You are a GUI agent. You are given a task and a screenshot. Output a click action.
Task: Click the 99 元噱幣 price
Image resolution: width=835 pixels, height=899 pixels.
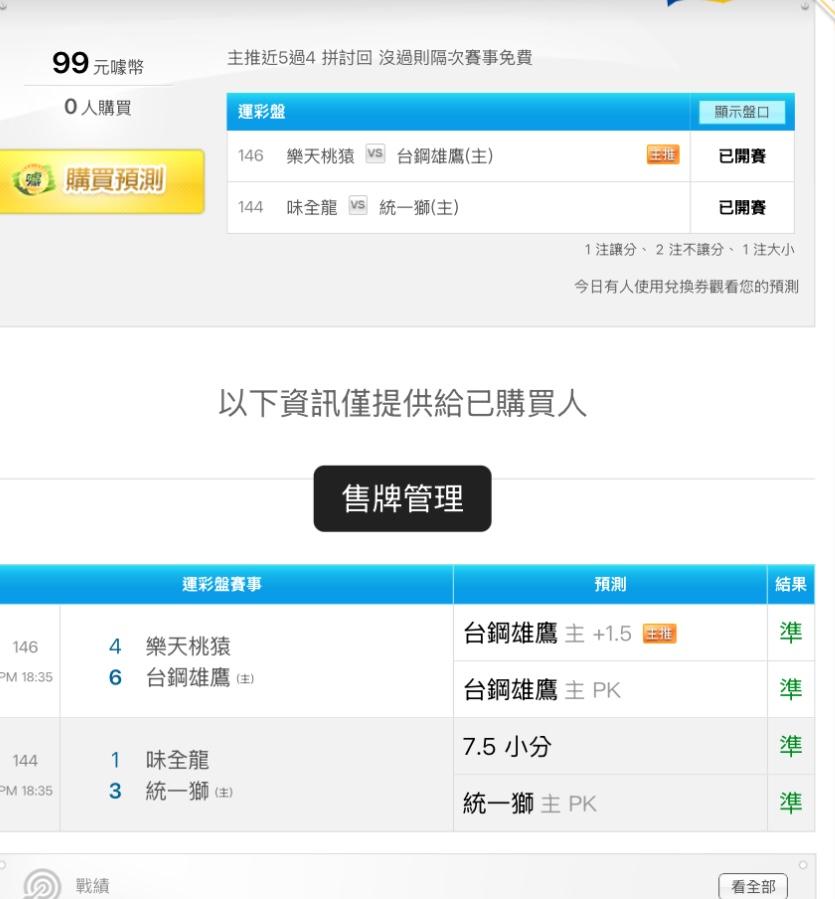(x=97, y=63)
